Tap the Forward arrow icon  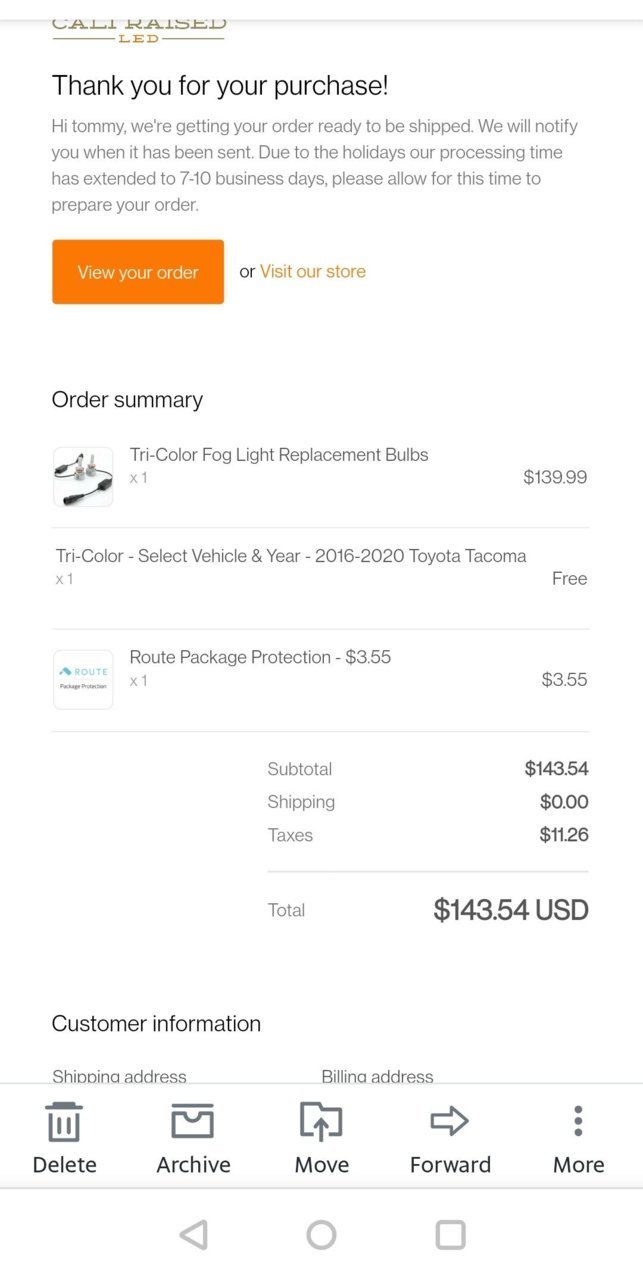(450, 1122)
